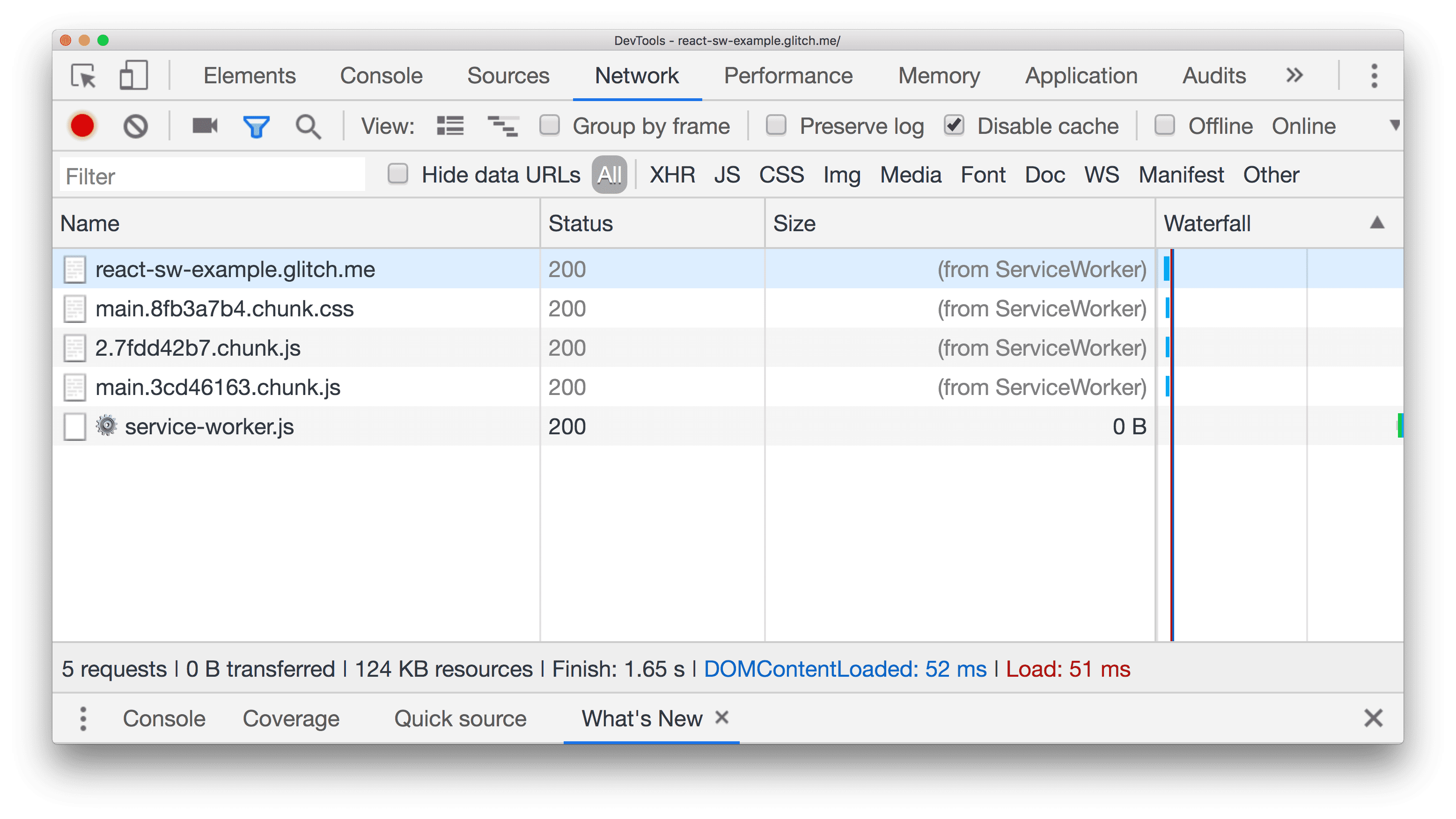Click the more options overflow icon

[x=1374, y=76]
